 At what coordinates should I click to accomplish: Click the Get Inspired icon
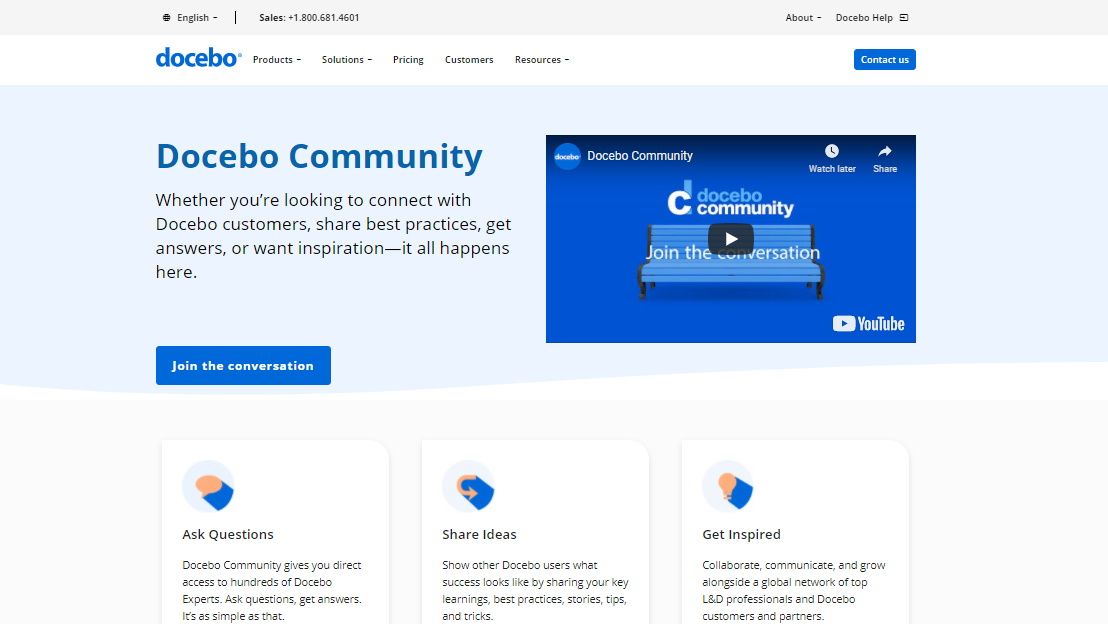pos(729,487)
